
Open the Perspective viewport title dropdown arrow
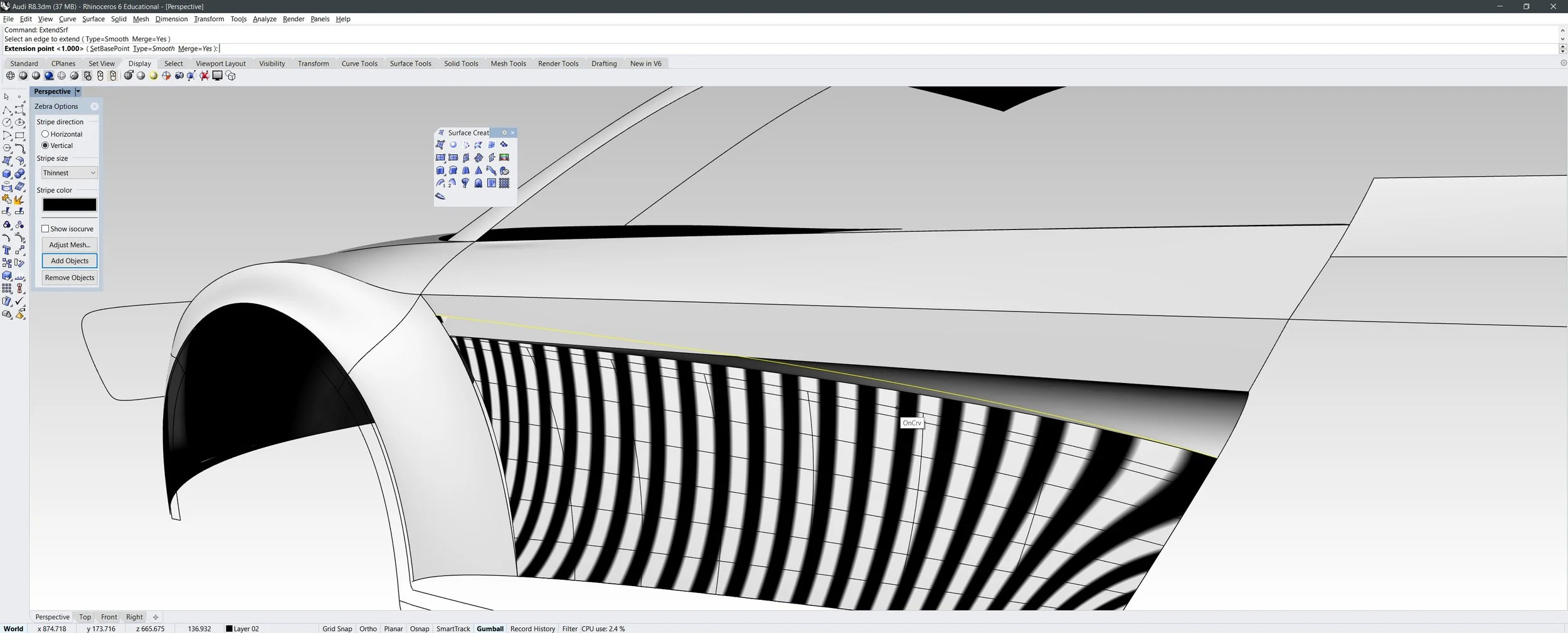tap(78, 92)
